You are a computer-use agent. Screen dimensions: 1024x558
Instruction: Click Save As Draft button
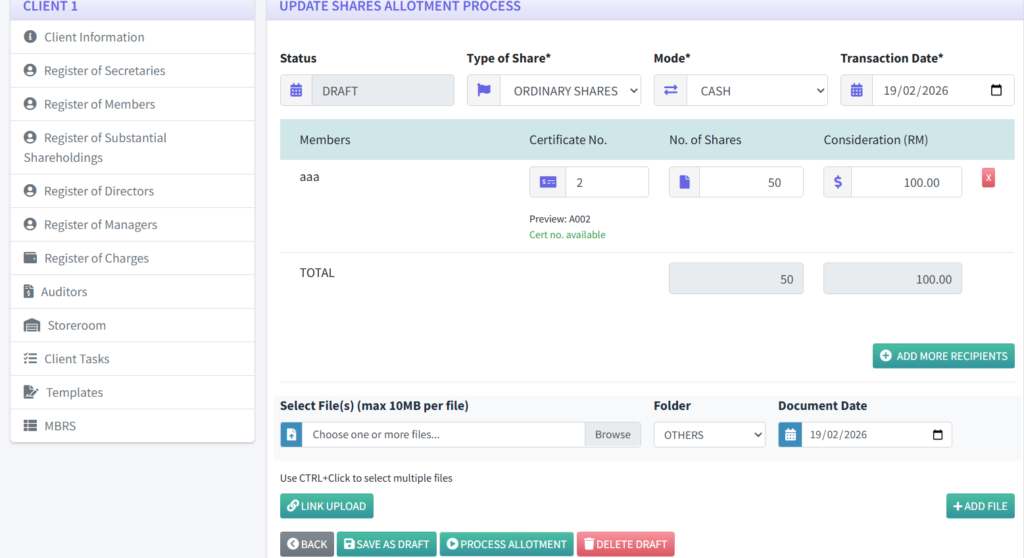pos(386,544)
